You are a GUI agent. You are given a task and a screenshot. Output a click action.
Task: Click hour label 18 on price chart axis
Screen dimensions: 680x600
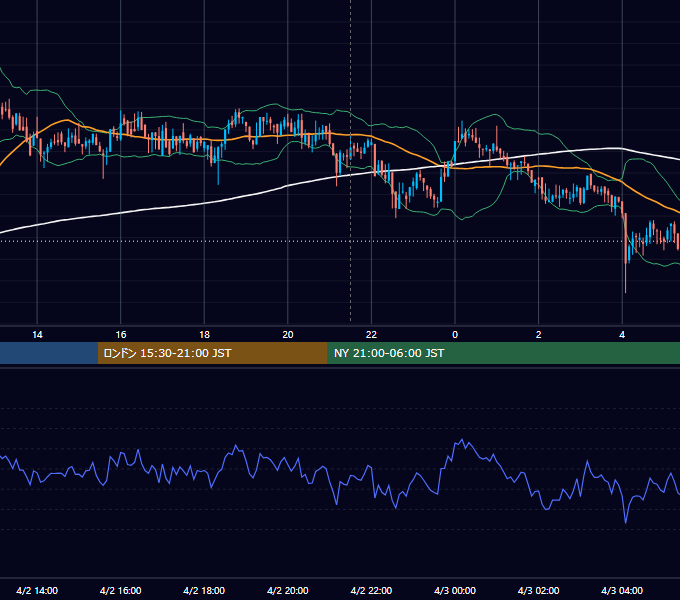pos(204,335)
